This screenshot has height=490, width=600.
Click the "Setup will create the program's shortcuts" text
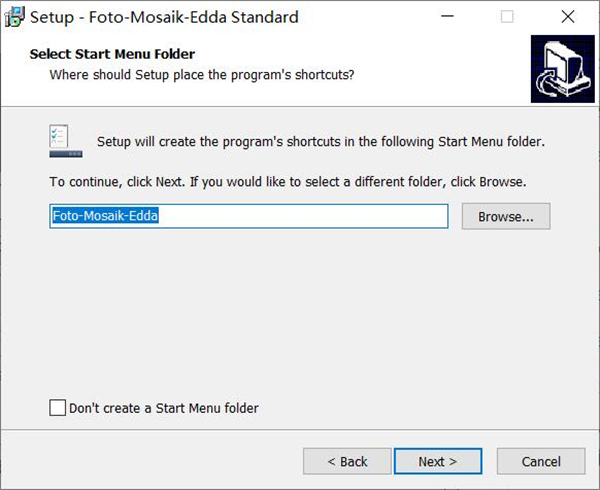[320, 142]
